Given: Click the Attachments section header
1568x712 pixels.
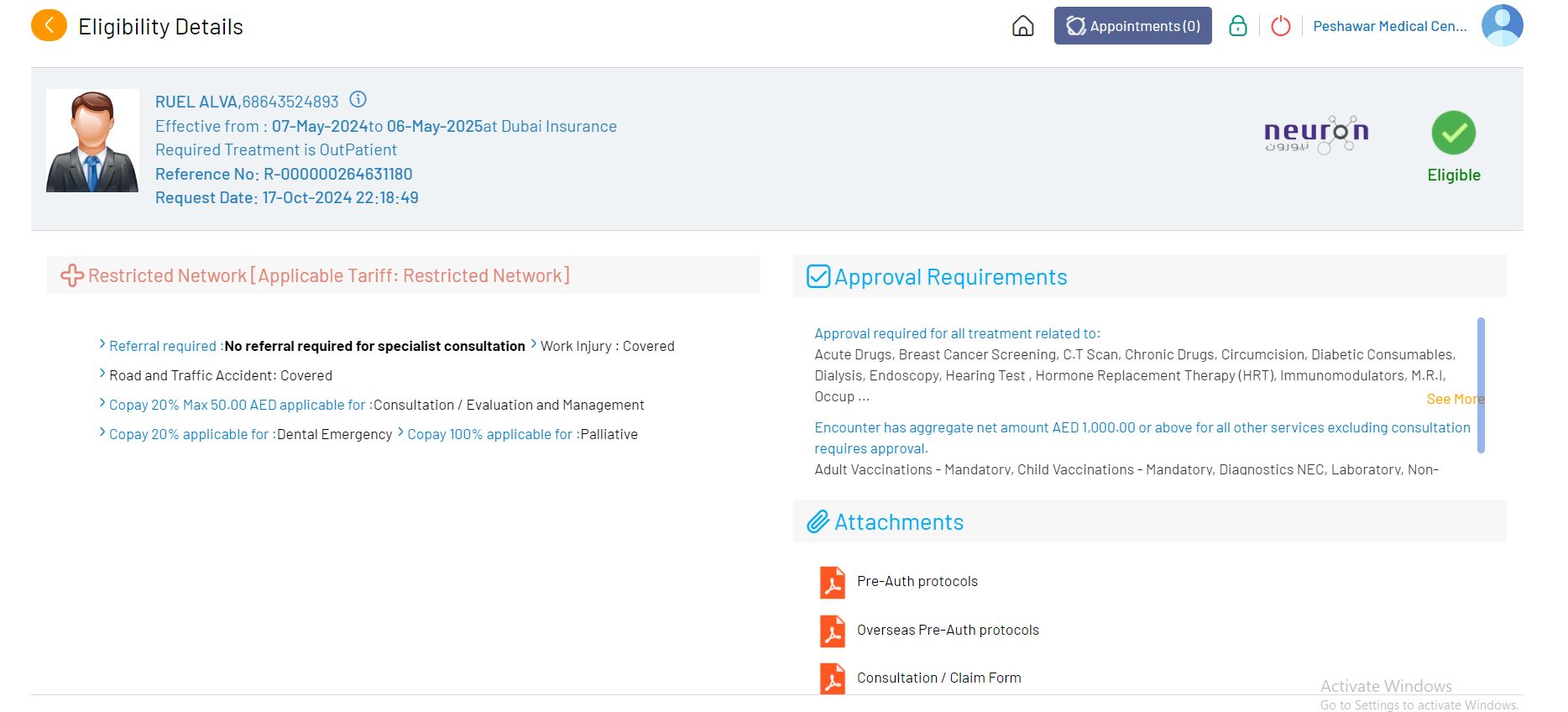Looking at the screenshot, I should click(x=898, y=522).
